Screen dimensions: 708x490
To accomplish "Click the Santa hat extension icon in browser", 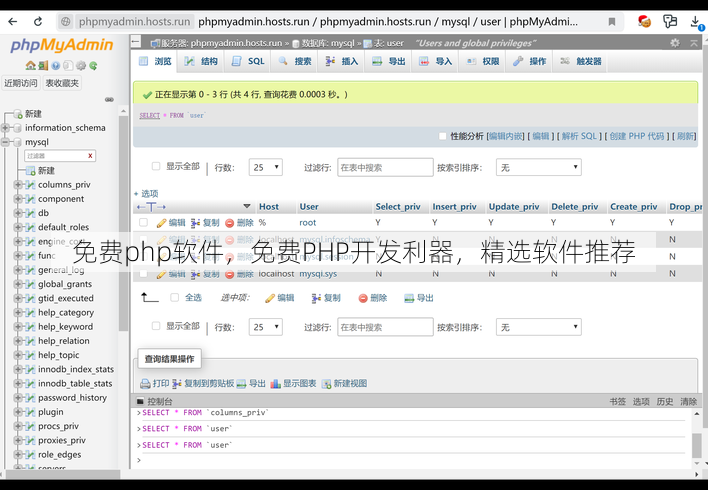I will [x=644, y=21].
